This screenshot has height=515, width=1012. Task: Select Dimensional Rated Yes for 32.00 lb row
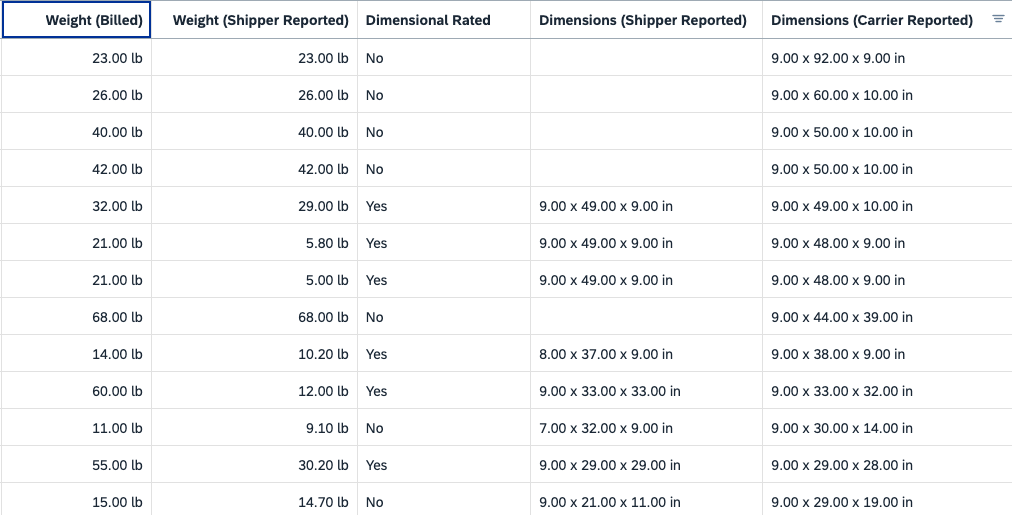(x=444, y=207)
